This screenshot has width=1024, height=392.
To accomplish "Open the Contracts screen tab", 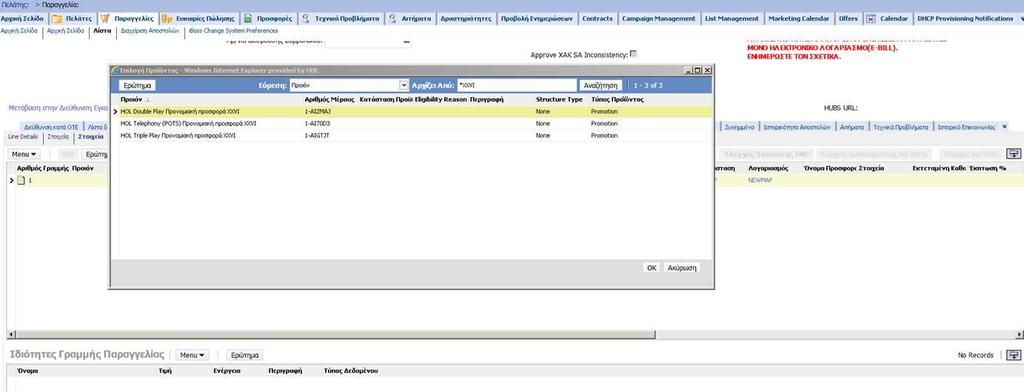I will click(597, 18).
